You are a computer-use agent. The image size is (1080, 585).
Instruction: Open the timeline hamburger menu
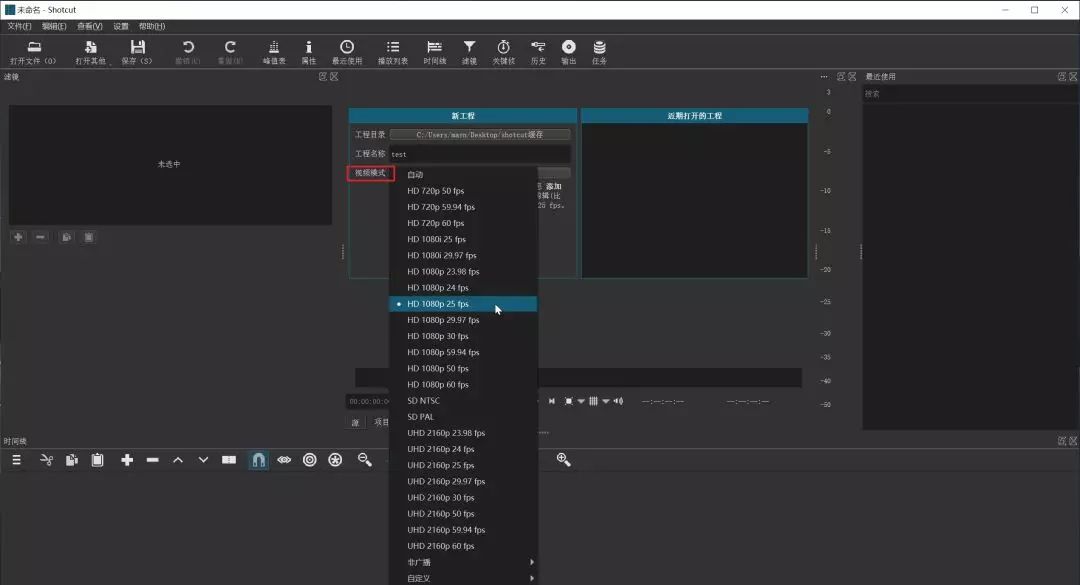click(x=17, y=460)
